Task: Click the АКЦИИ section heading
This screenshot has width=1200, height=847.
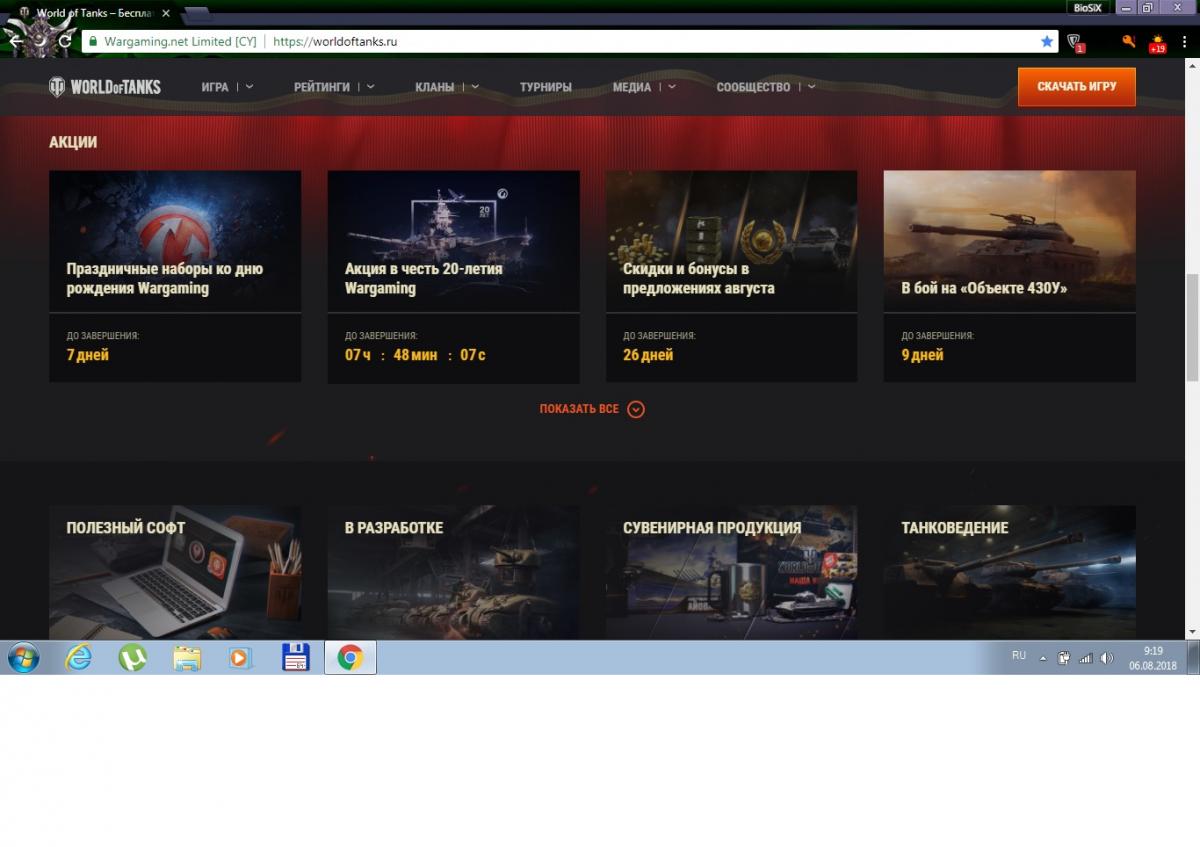Action: [x=73, y=142]
